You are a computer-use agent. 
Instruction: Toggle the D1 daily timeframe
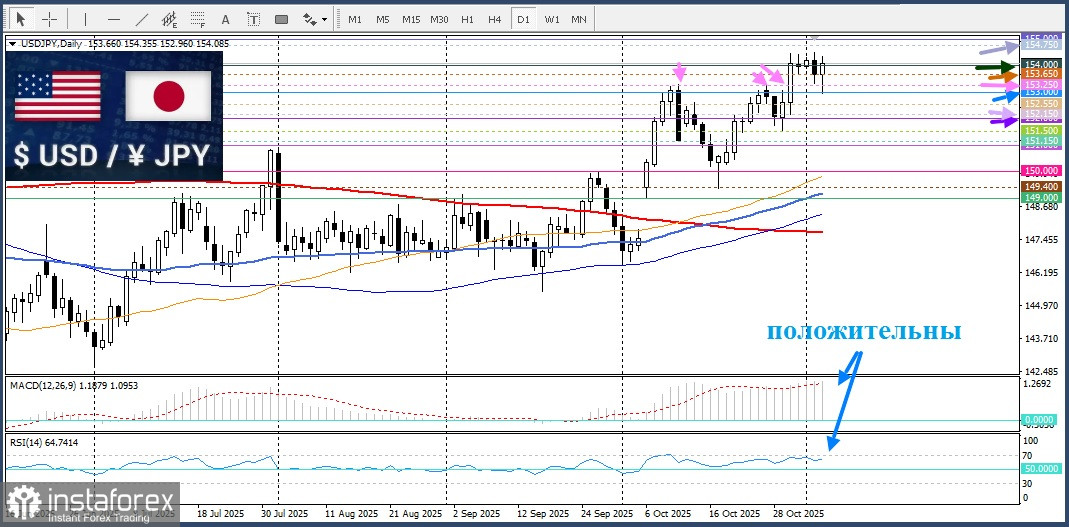click(x=522, y=19)
